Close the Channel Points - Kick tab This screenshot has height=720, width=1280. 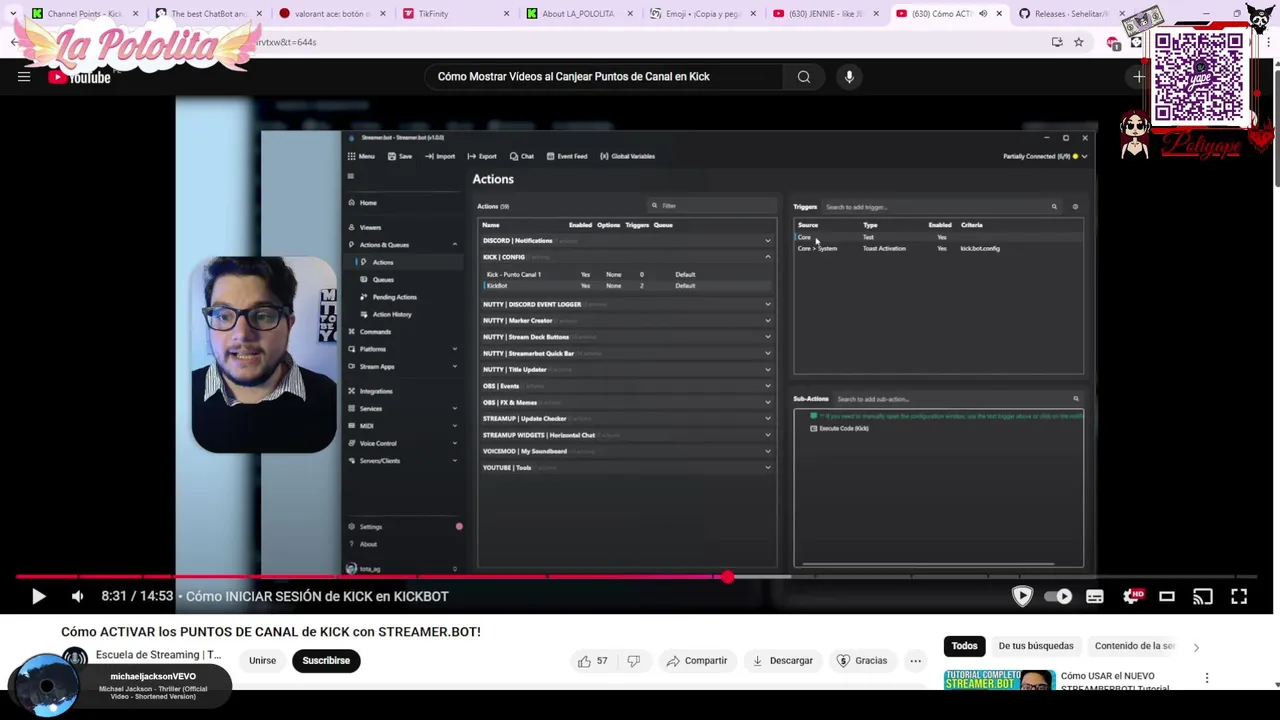pos(135,14)
